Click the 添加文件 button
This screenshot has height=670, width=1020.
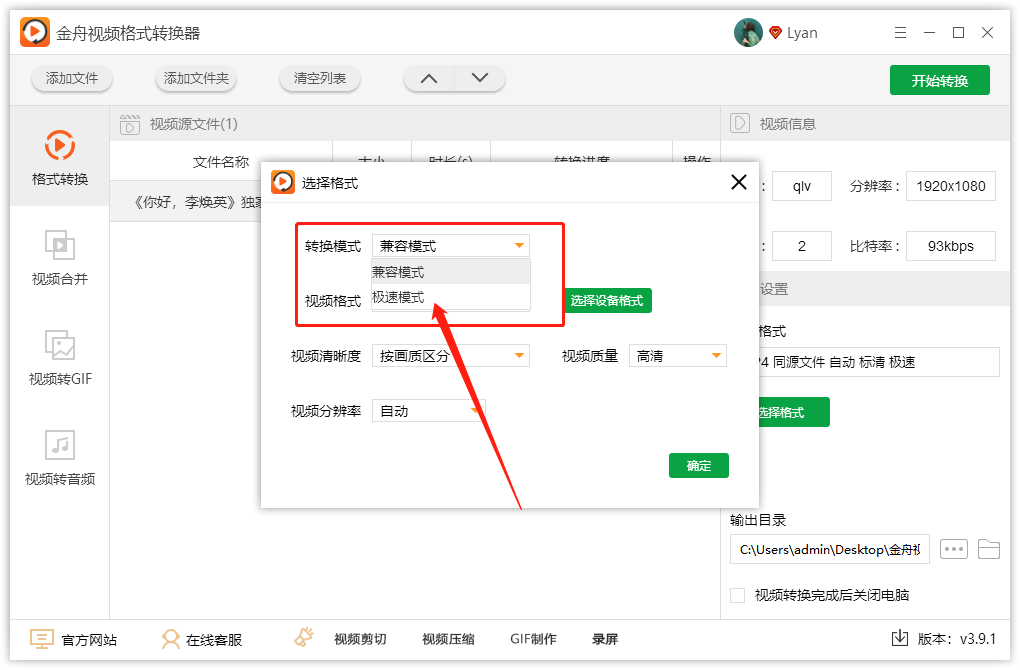pyautogui.click(x=72, y=78)
